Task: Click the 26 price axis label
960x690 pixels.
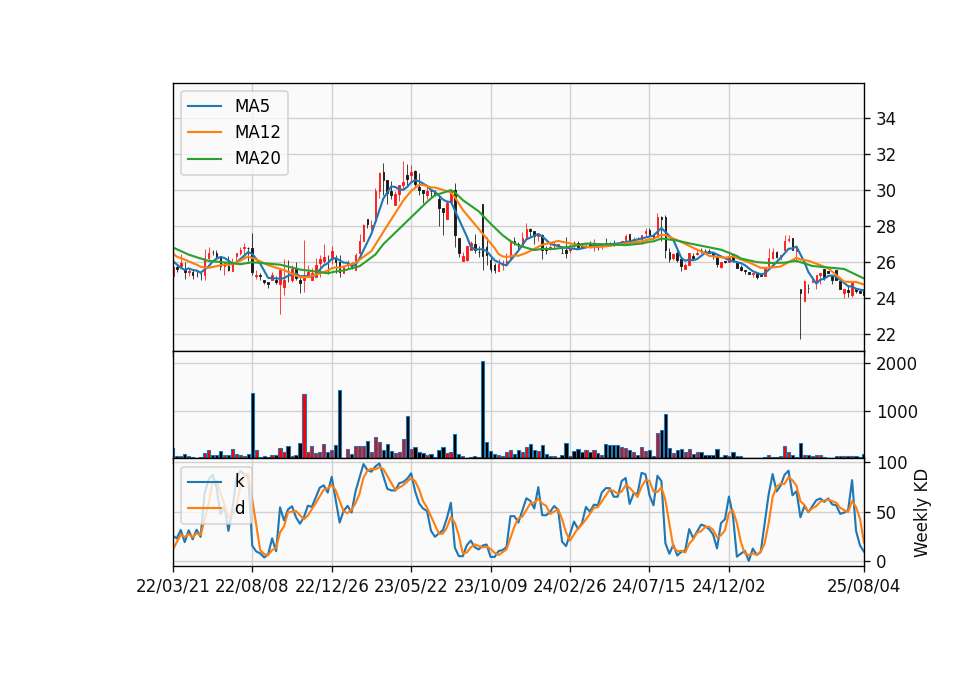Action: [x=885, y=263]
